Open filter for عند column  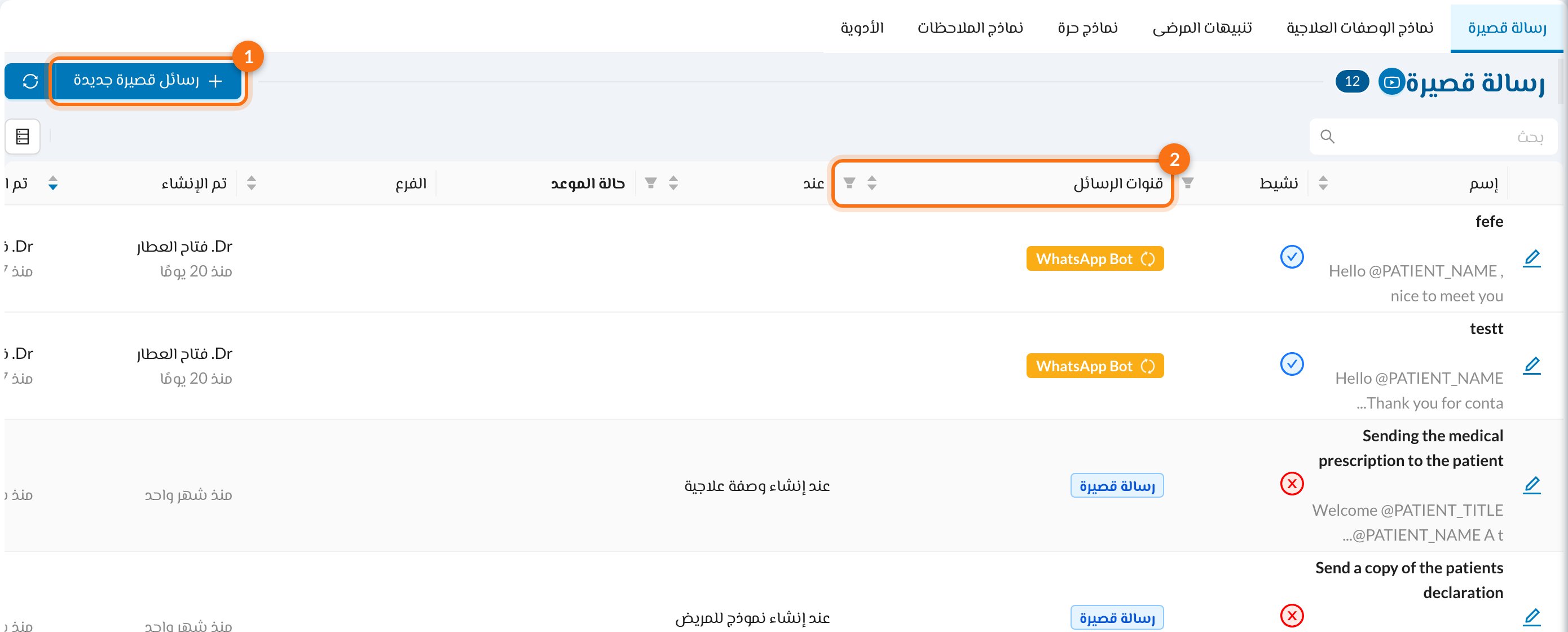(651, 183)
